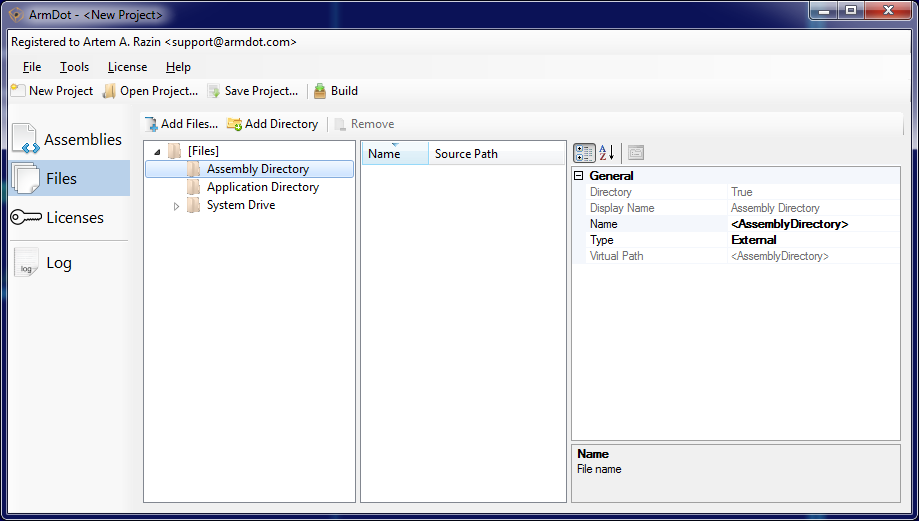This screenshot has height=521, width=919.
Task: Select the System Drive tree item
Action: pos(241,205)
